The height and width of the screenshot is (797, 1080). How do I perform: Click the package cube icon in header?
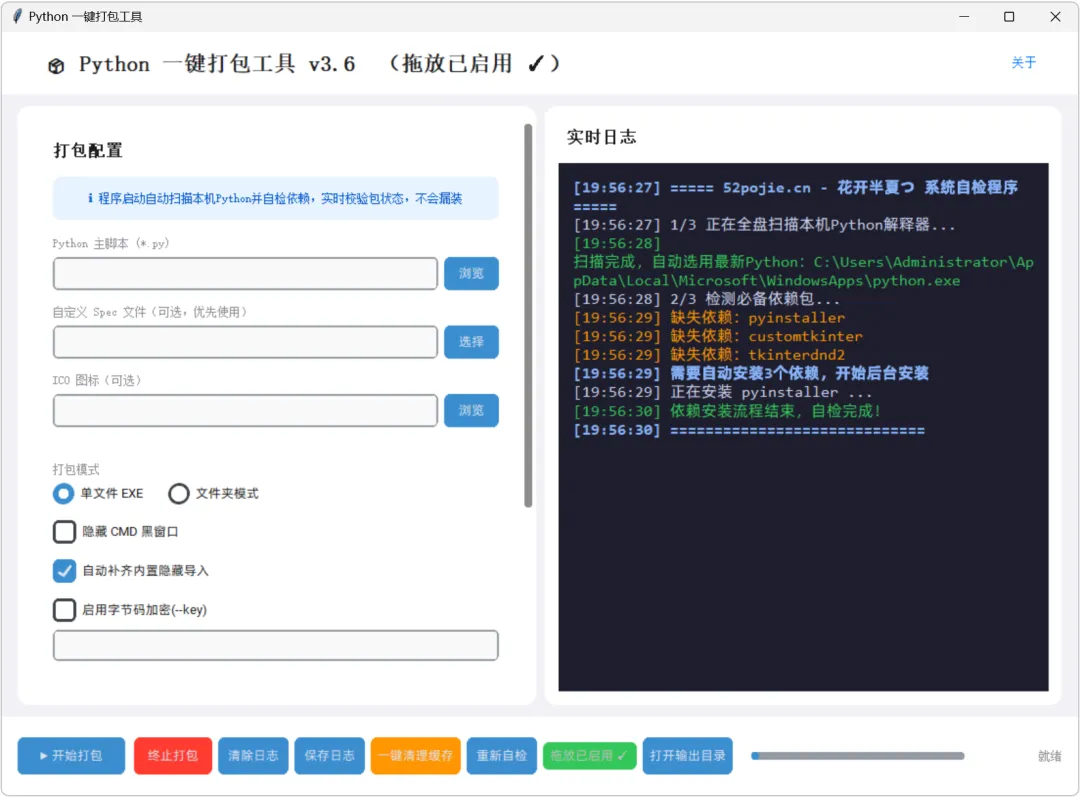(x=56, y=66)
